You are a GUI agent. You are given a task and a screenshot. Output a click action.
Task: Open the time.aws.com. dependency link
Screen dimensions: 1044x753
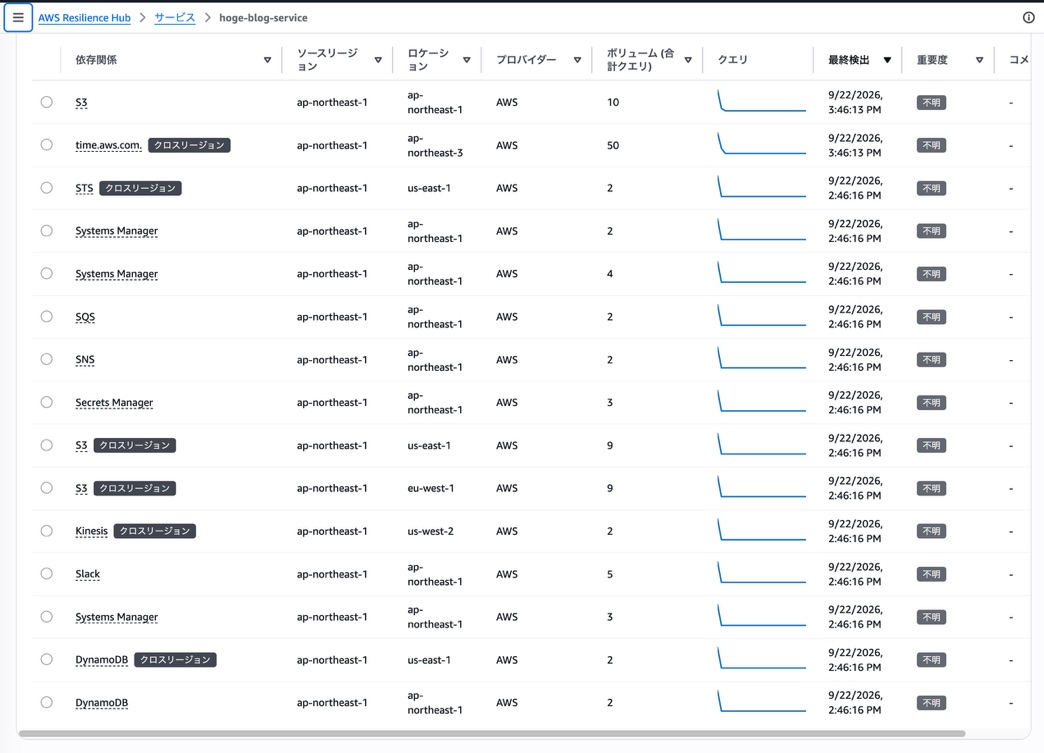[109, 145]
